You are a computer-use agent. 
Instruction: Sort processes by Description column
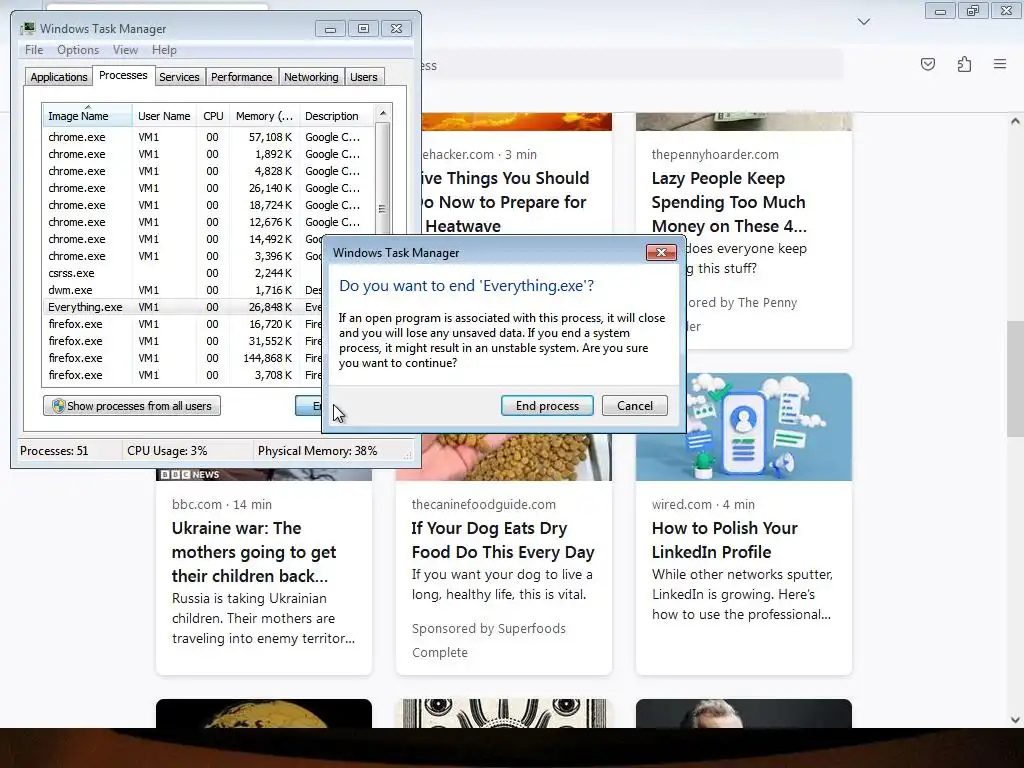coord(336,116)
